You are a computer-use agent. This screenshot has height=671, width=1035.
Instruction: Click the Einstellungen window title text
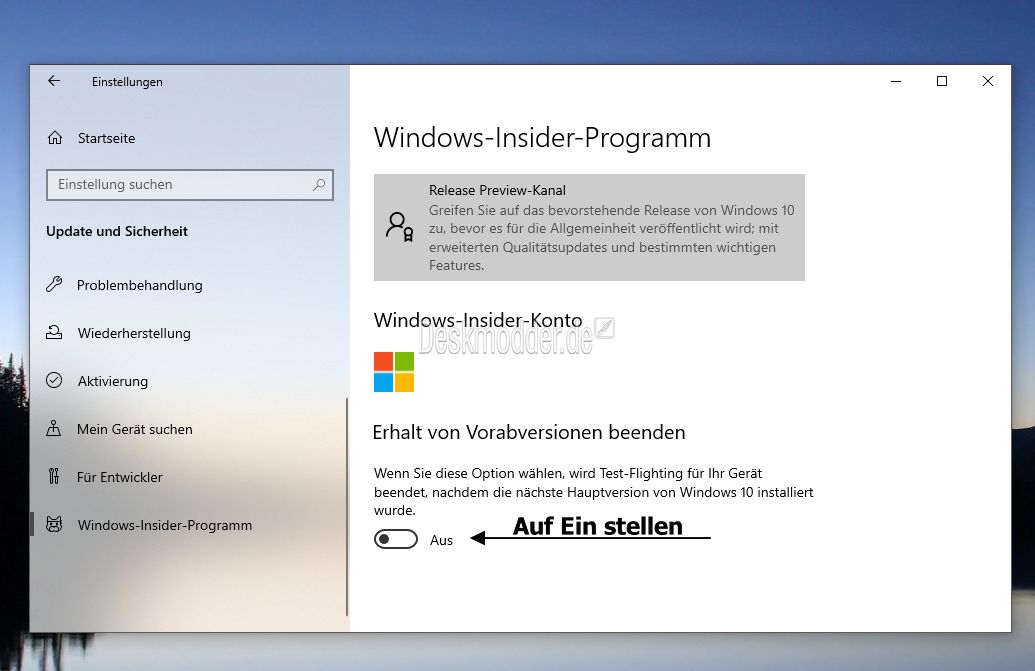click(127, 82)
